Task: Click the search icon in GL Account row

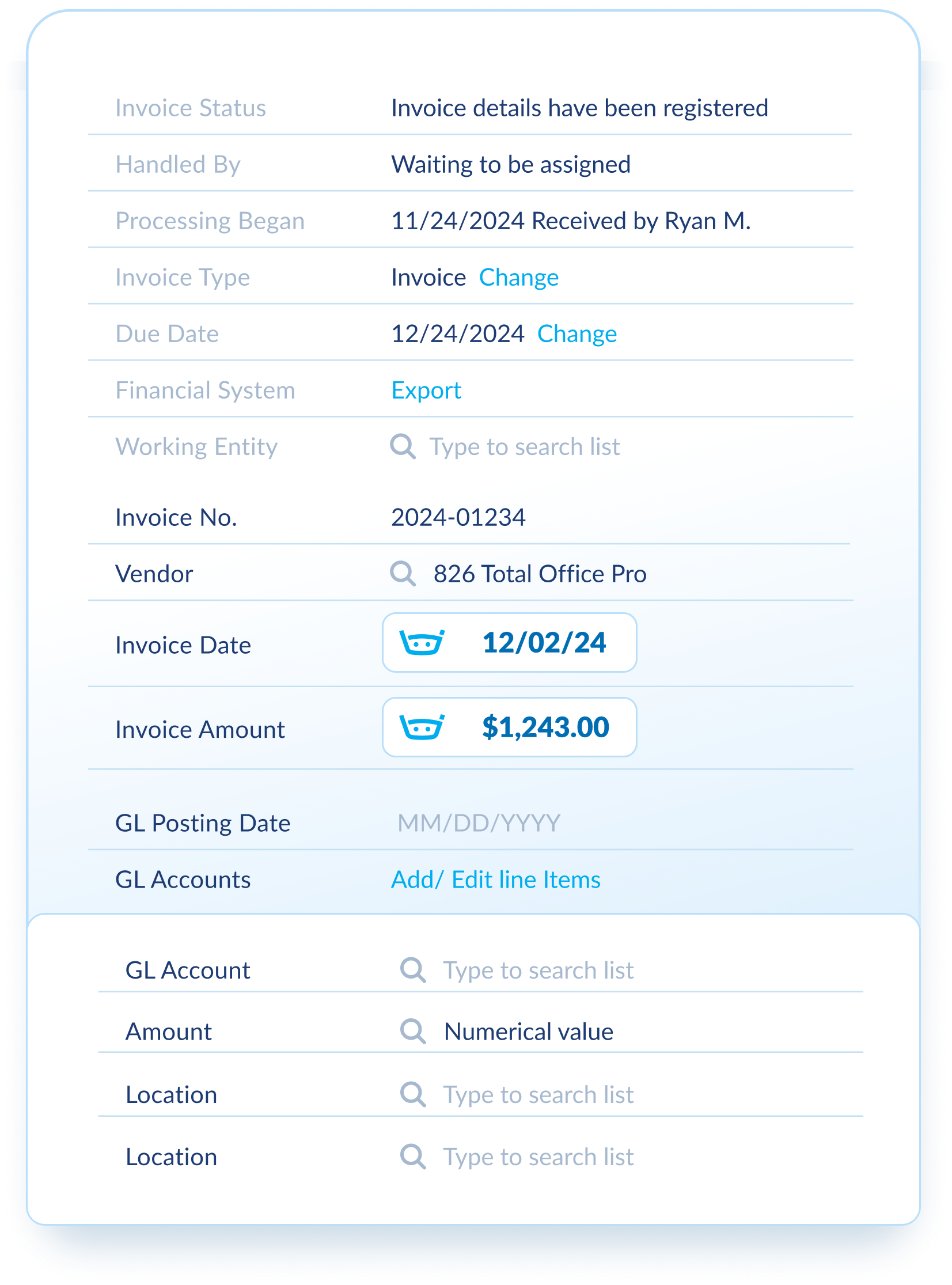Action: 412,971
